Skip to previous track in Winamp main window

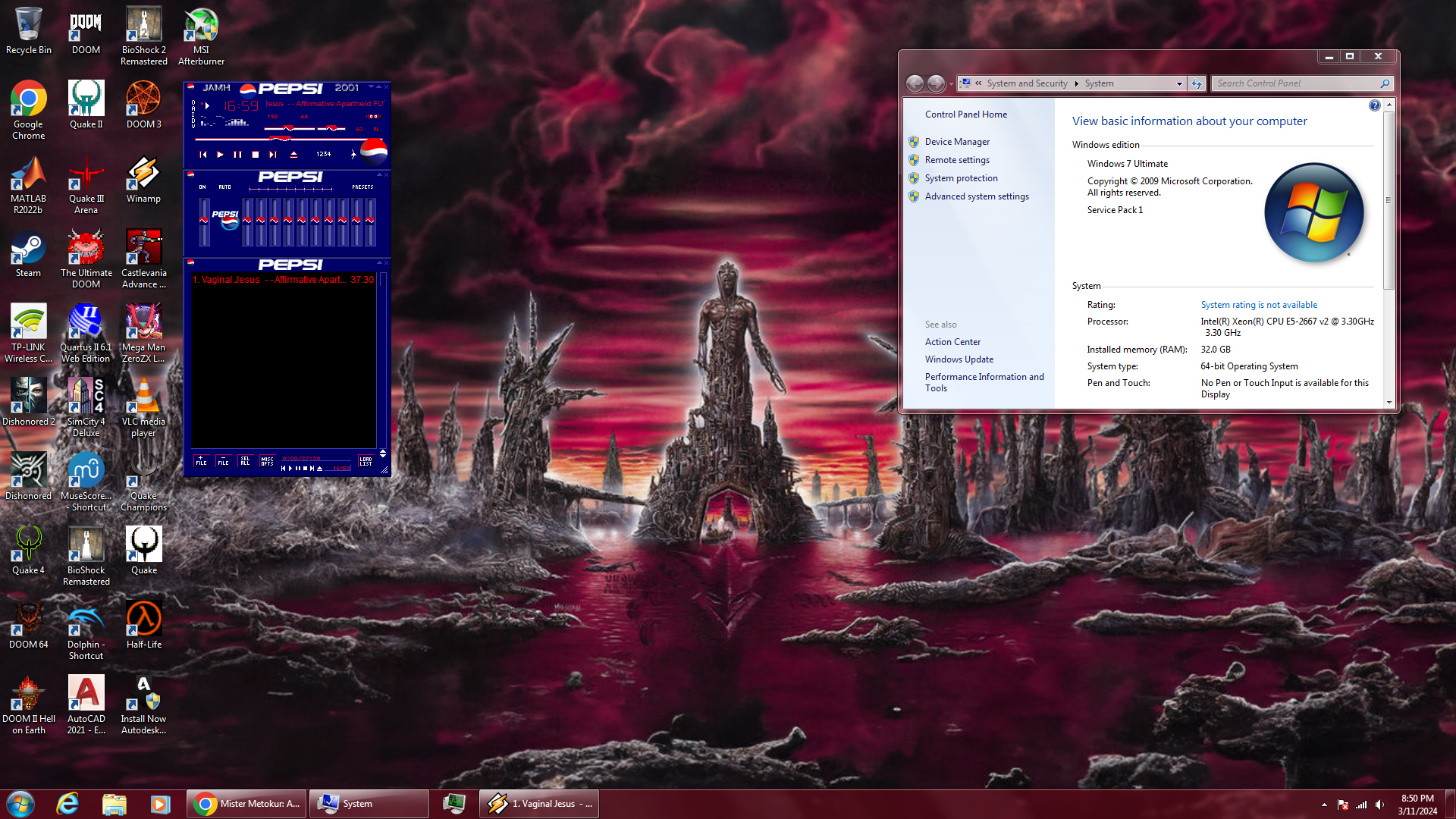202,154
